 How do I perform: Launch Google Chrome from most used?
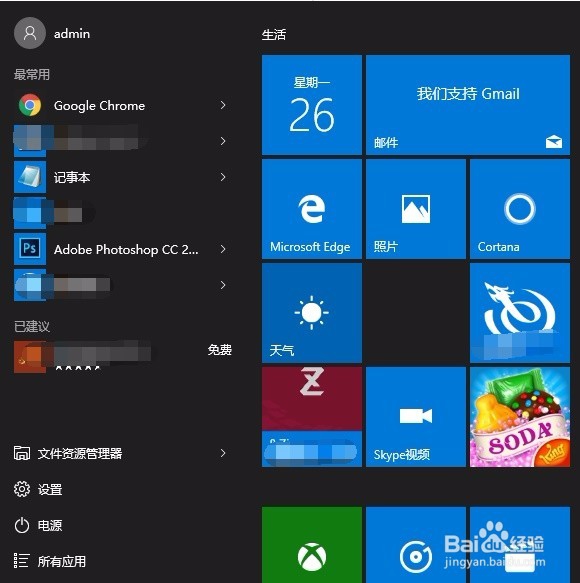pos(123,106)
